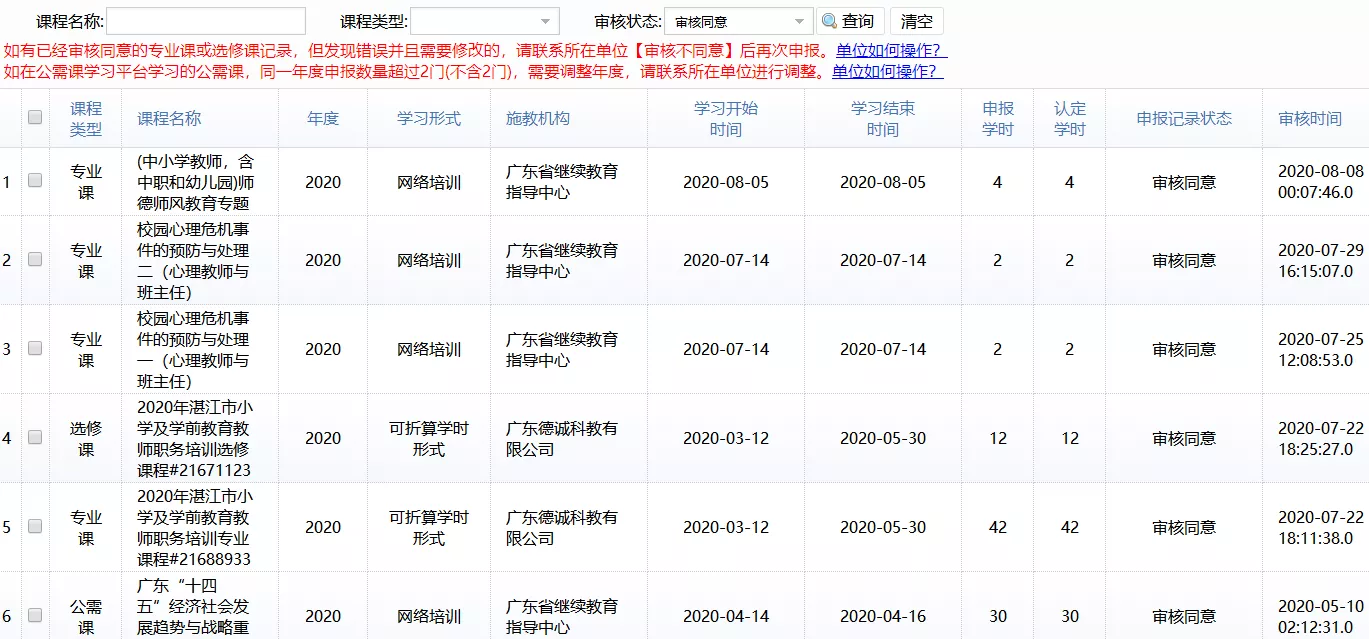The width and height of the screenshot is (1369, 639).
Task: Check row 3 checkbox for 校园心理危机 一 course
Action: (35, 348)
